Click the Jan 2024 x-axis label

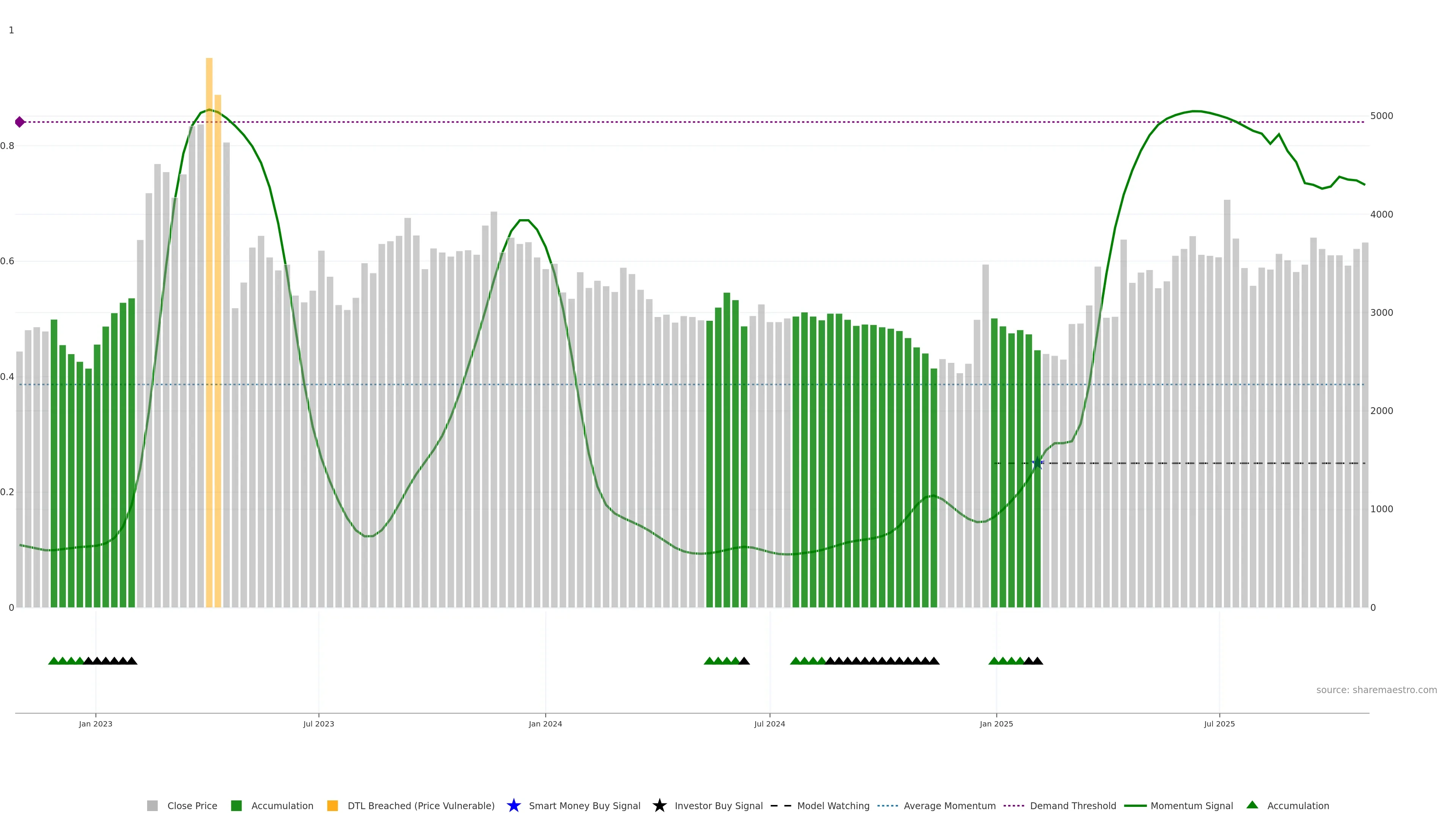[x=545, y=723]
